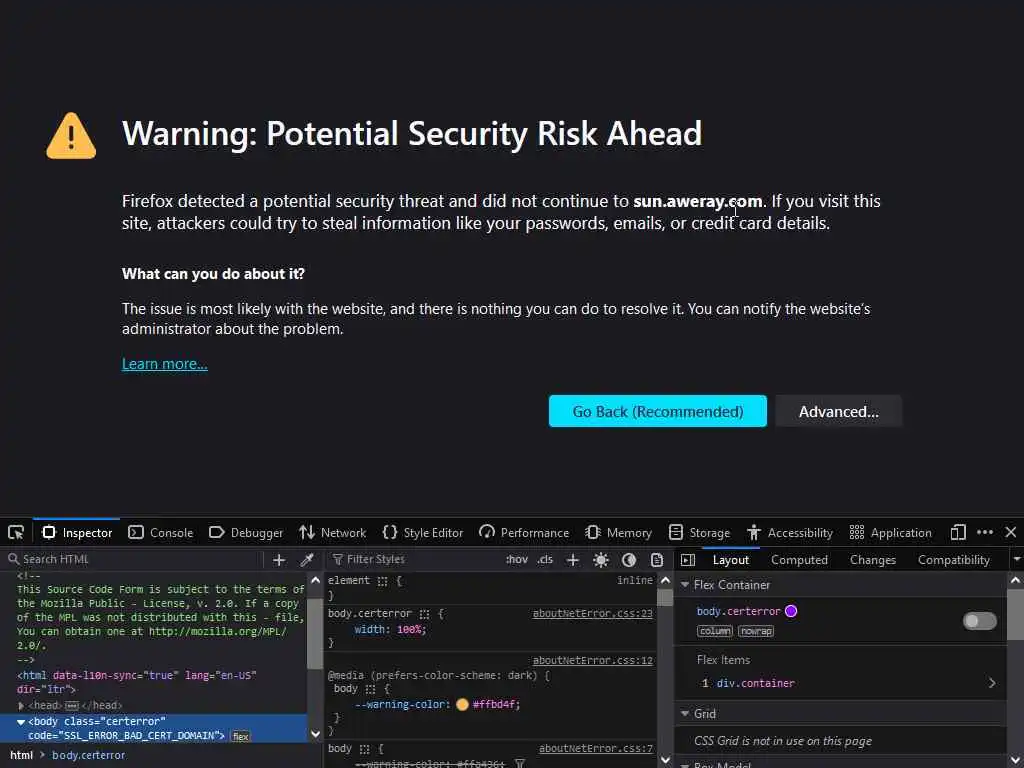The image size is (1024, 768).
Task: Open the Accessibility panel
Action: pyautogui.click(x=790, y=532)
